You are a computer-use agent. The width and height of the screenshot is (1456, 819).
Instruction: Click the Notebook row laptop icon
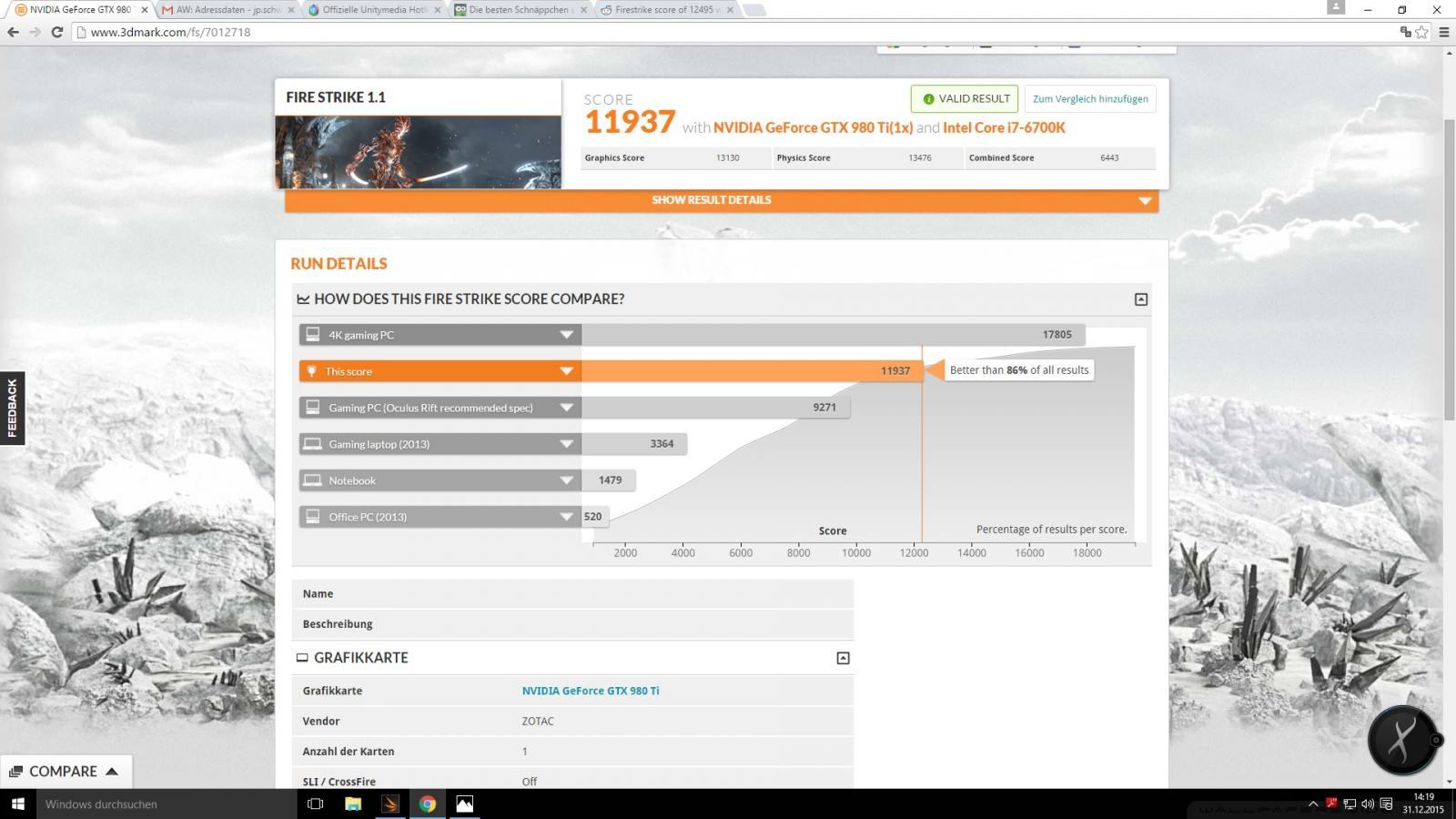(x=312, y=480)
